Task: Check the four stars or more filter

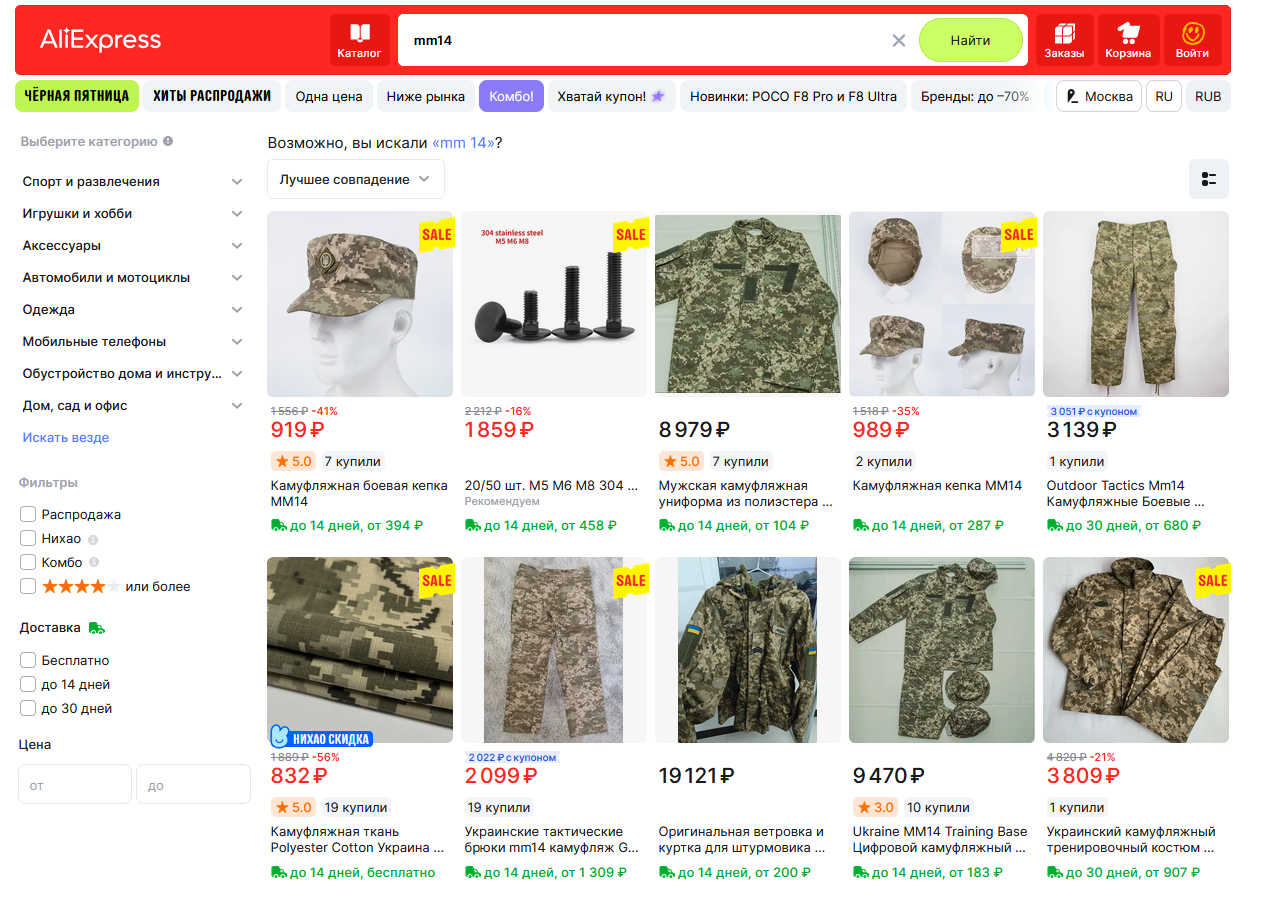Action: (x=28, y=586)
